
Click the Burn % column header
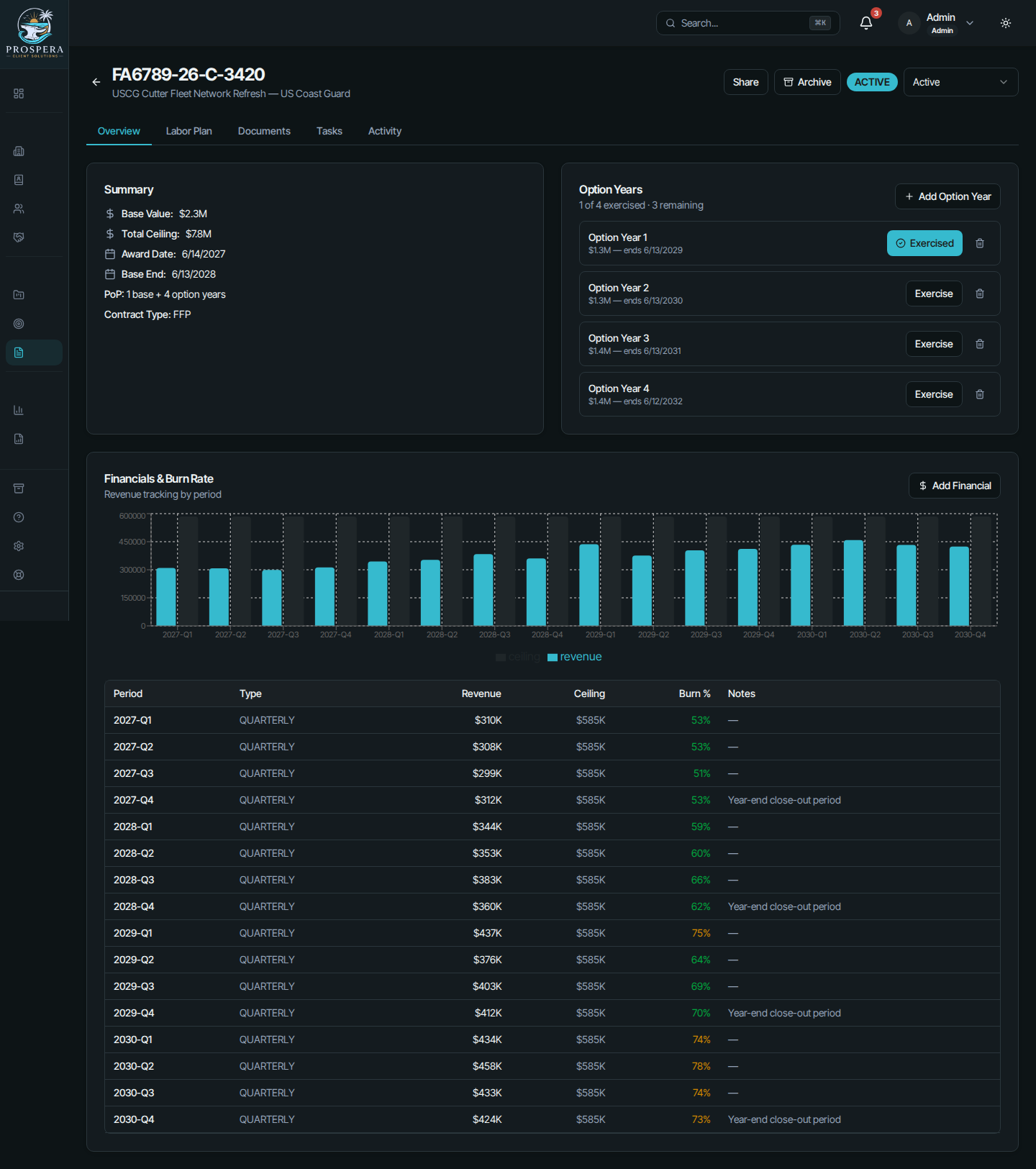pos(694,693)
